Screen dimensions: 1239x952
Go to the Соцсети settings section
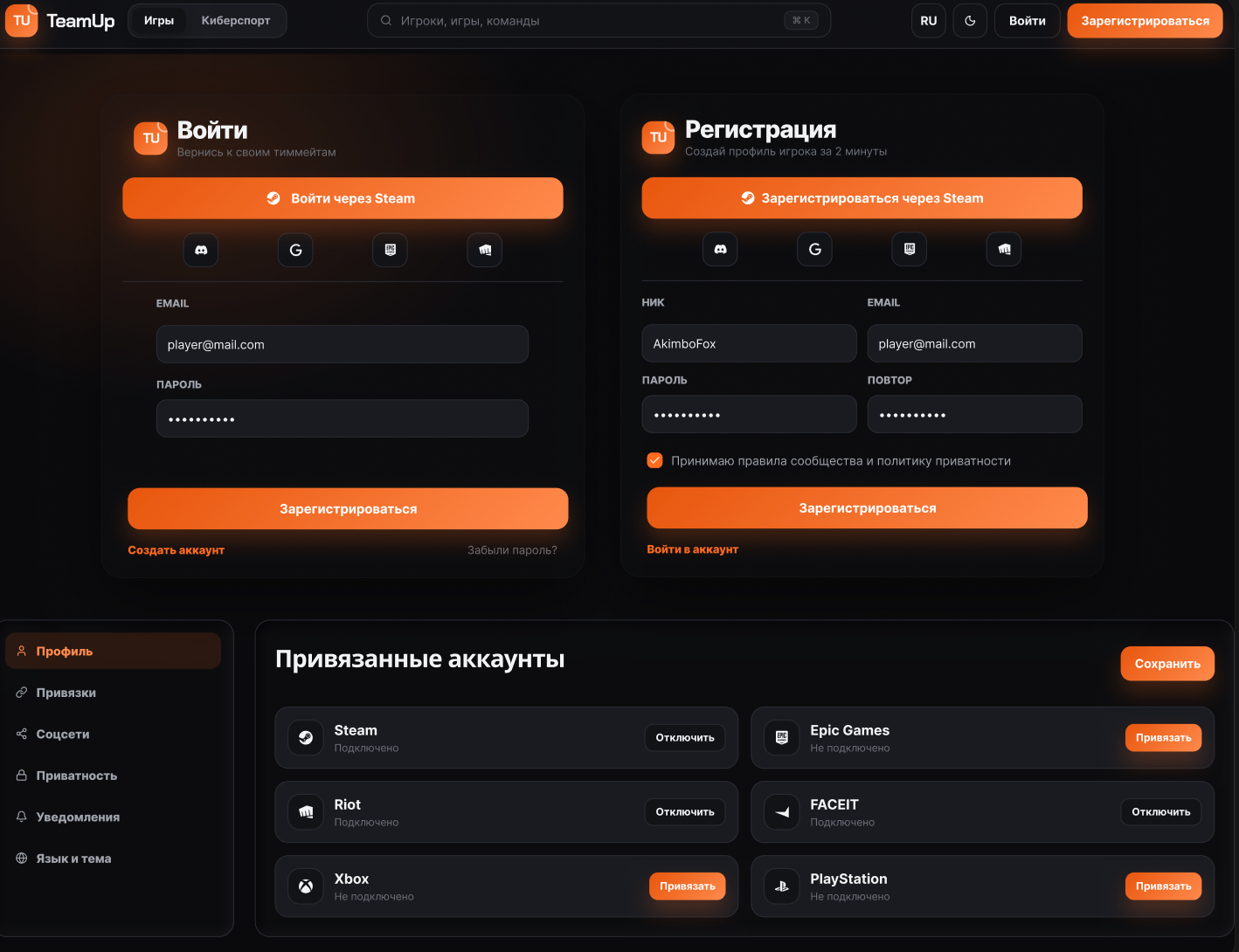(114, 734)
